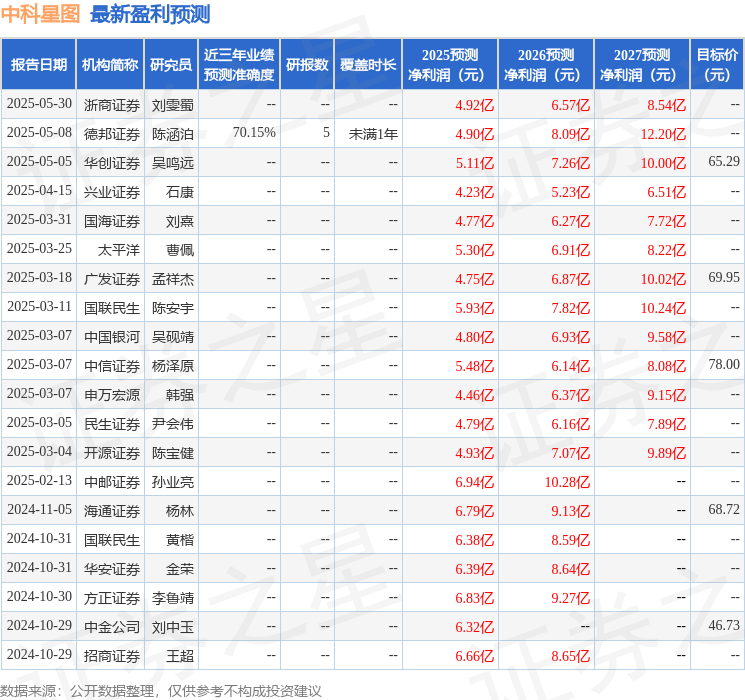Click target price 46.73
Viewport: 745px width, 700px height.
[x=724, y=625]
